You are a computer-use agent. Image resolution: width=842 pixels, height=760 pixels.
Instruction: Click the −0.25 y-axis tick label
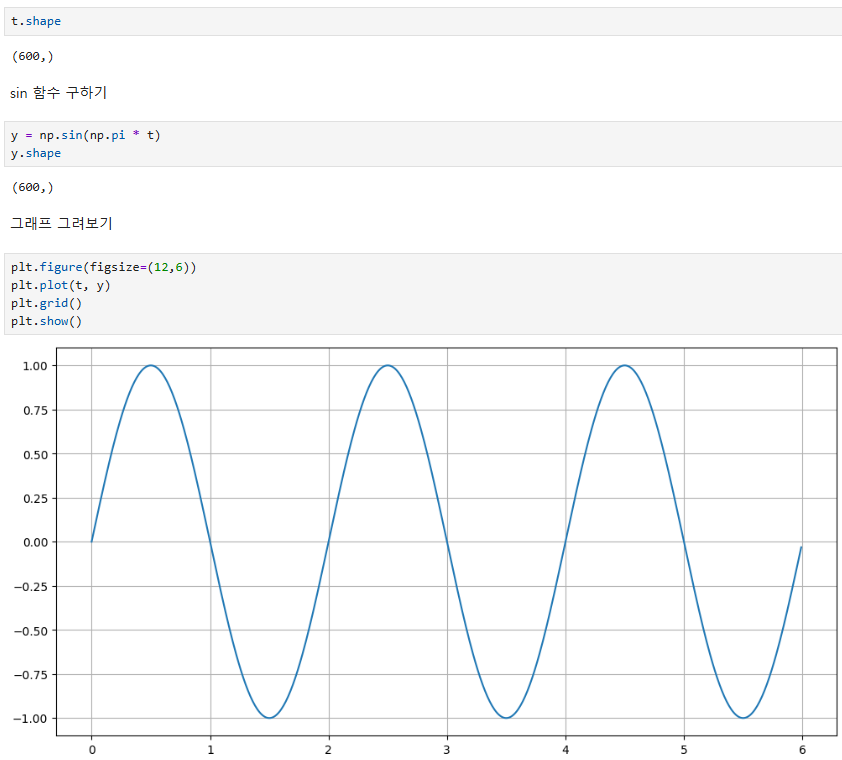pyautogui.click(x=31, y=587)
